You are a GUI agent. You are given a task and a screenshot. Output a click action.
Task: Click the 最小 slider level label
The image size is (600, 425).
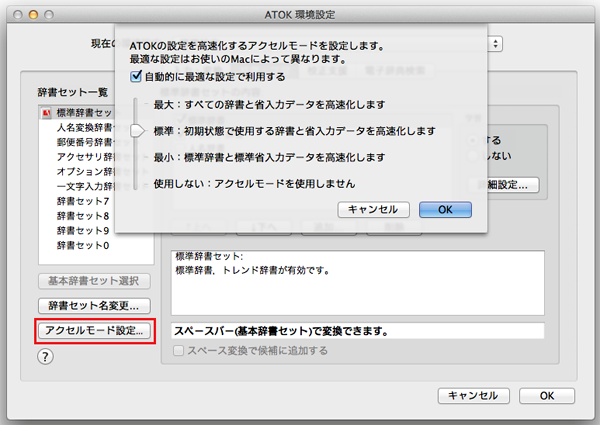coord(269,157)
